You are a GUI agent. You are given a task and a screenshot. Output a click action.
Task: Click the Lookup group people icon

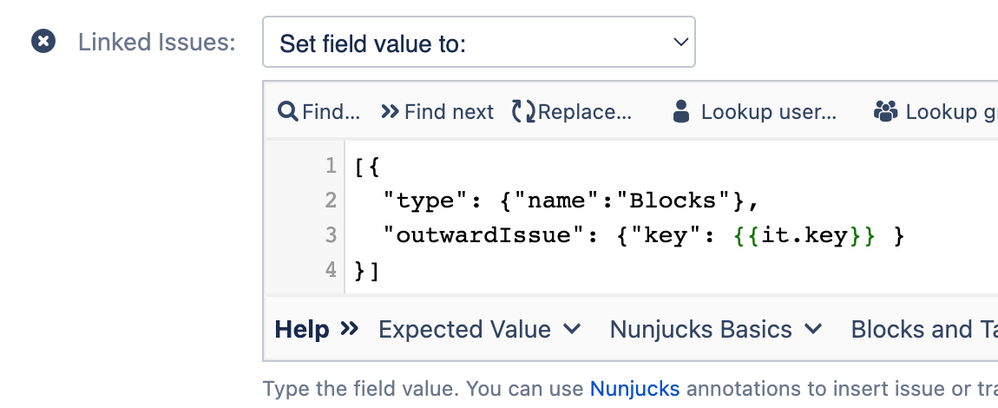[x=886, y=112]
